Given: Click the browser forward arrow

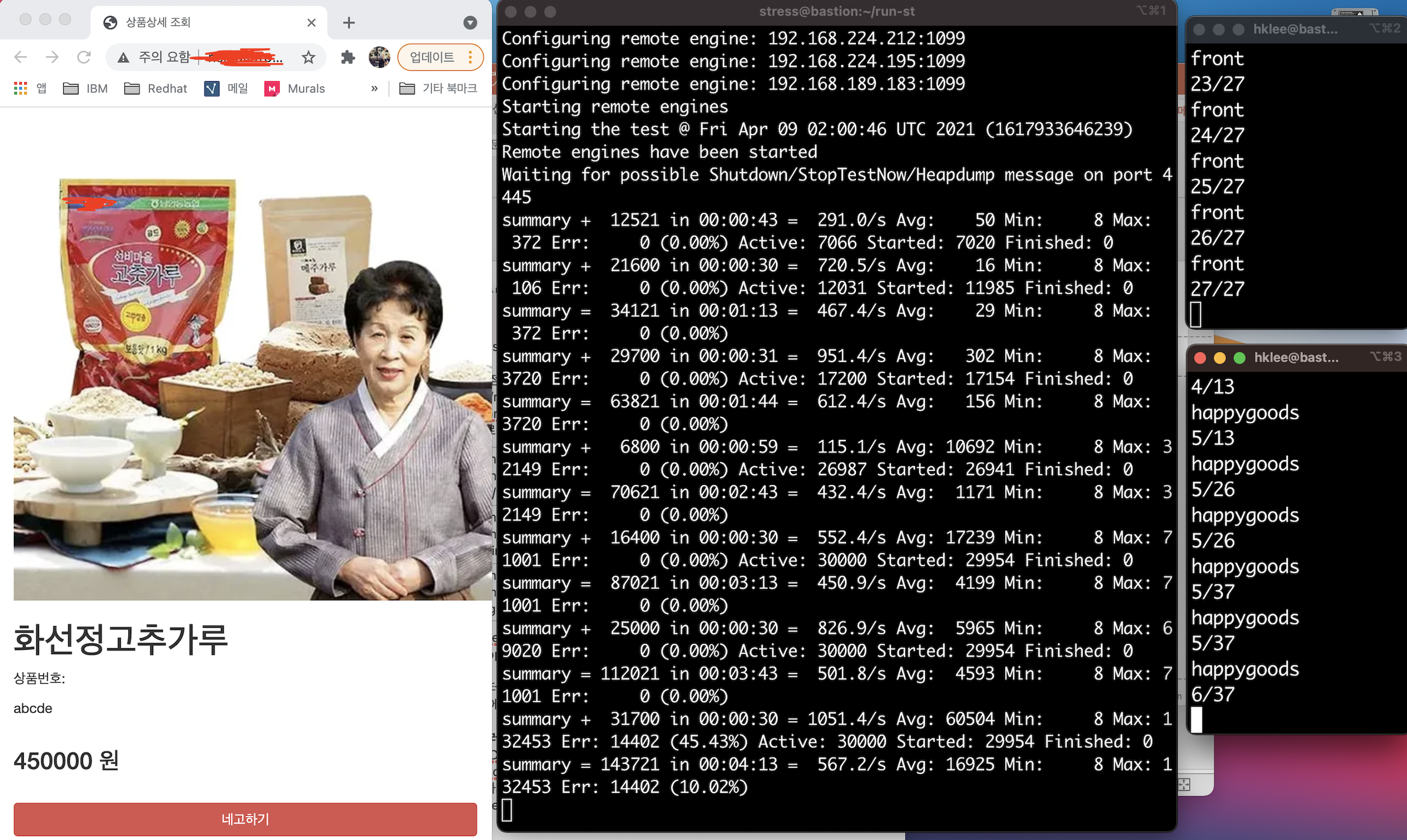Looking at the screenshot, I should click(52, 56).
